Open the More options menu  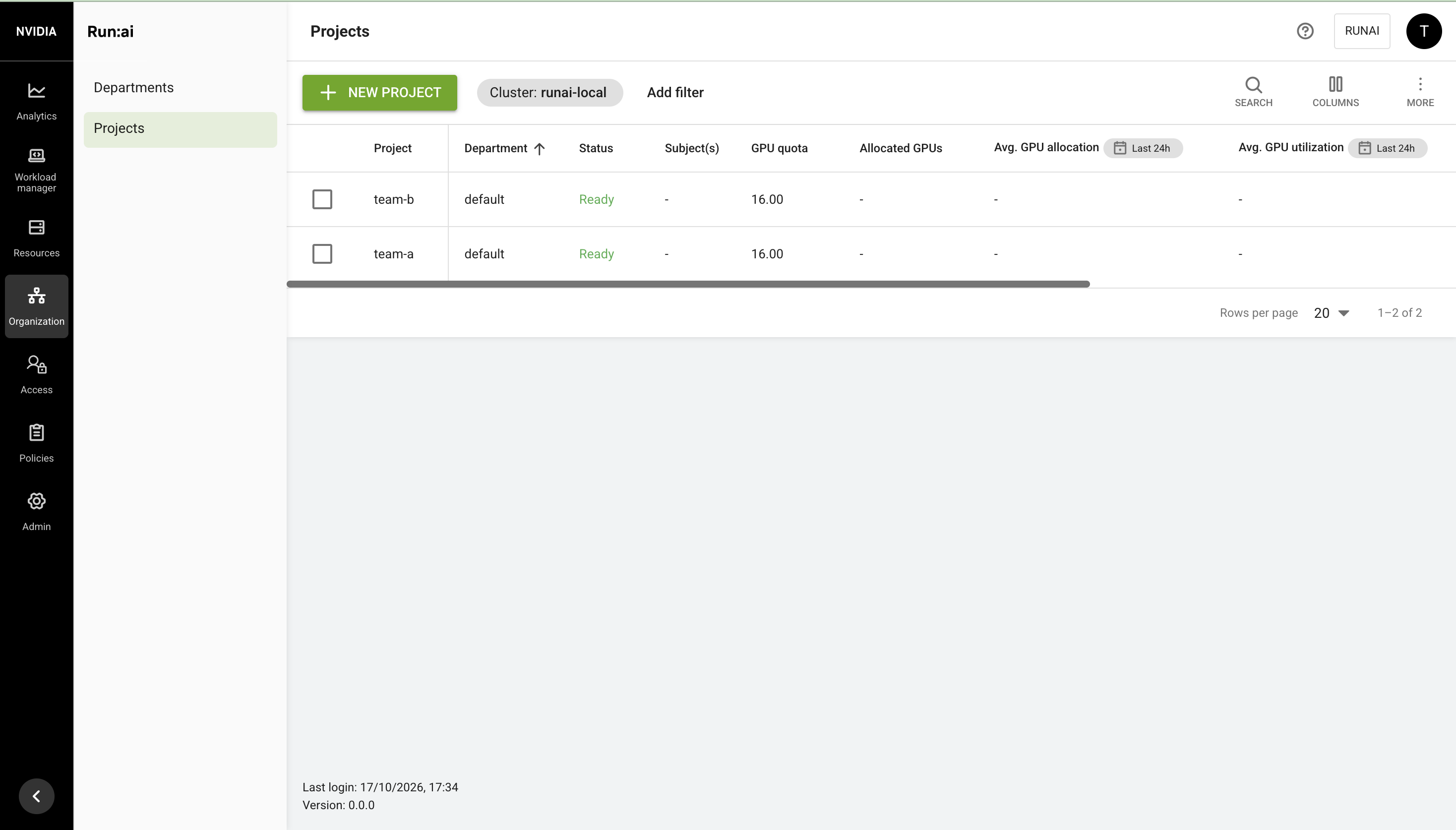pos(1419,92)
